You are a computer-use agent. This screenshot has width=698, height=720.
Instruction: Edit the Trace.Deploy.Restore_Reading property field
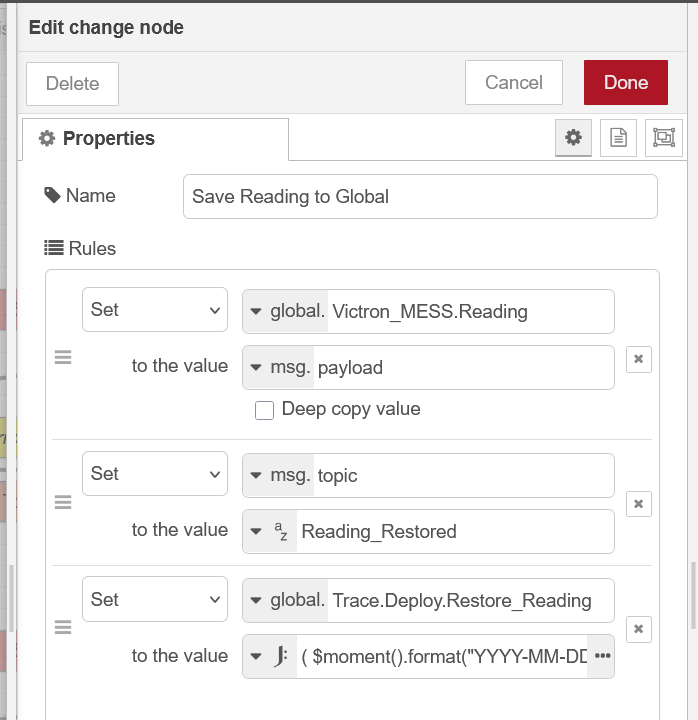[470, 600]
